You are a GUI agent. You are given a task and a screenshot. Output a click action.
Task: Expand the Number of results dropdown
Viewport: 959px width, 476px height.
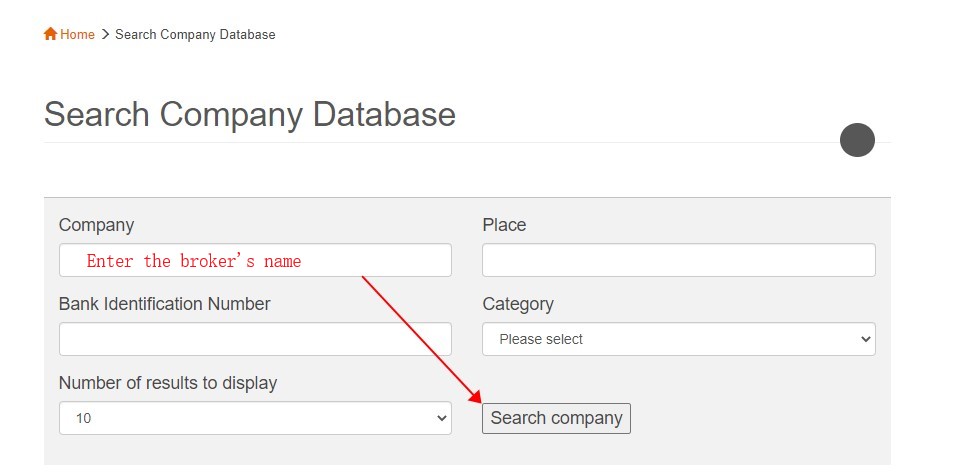240,418
